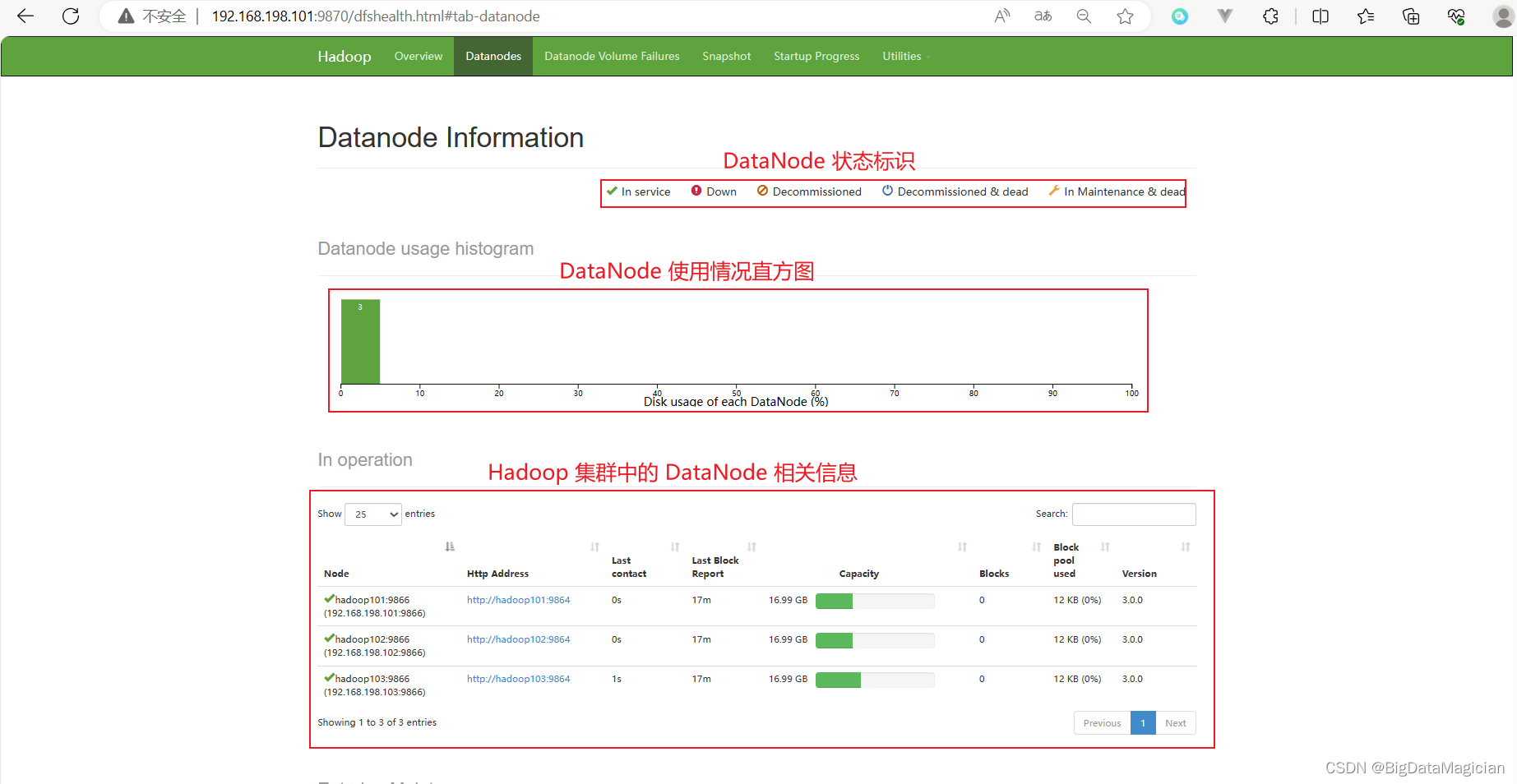This screenshot has width=1517, height=784.
Task: Click the green histogram bar labeled 3
Action: pos(360,342)
